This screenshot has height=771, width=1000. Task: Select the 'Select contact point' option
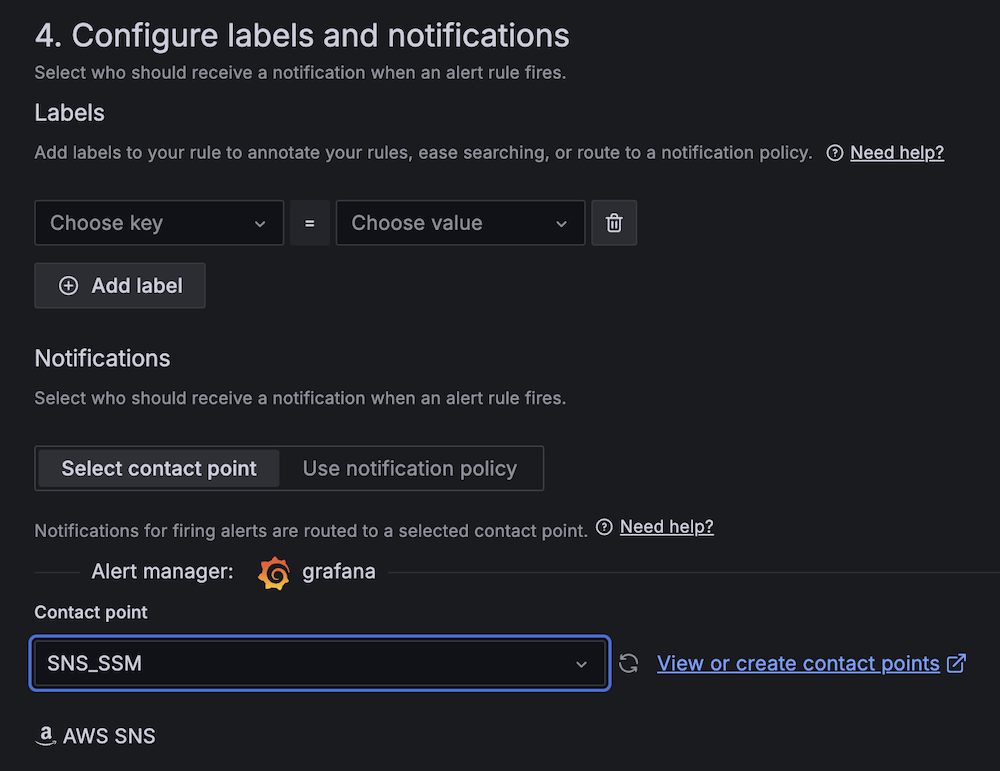(157, 467)
